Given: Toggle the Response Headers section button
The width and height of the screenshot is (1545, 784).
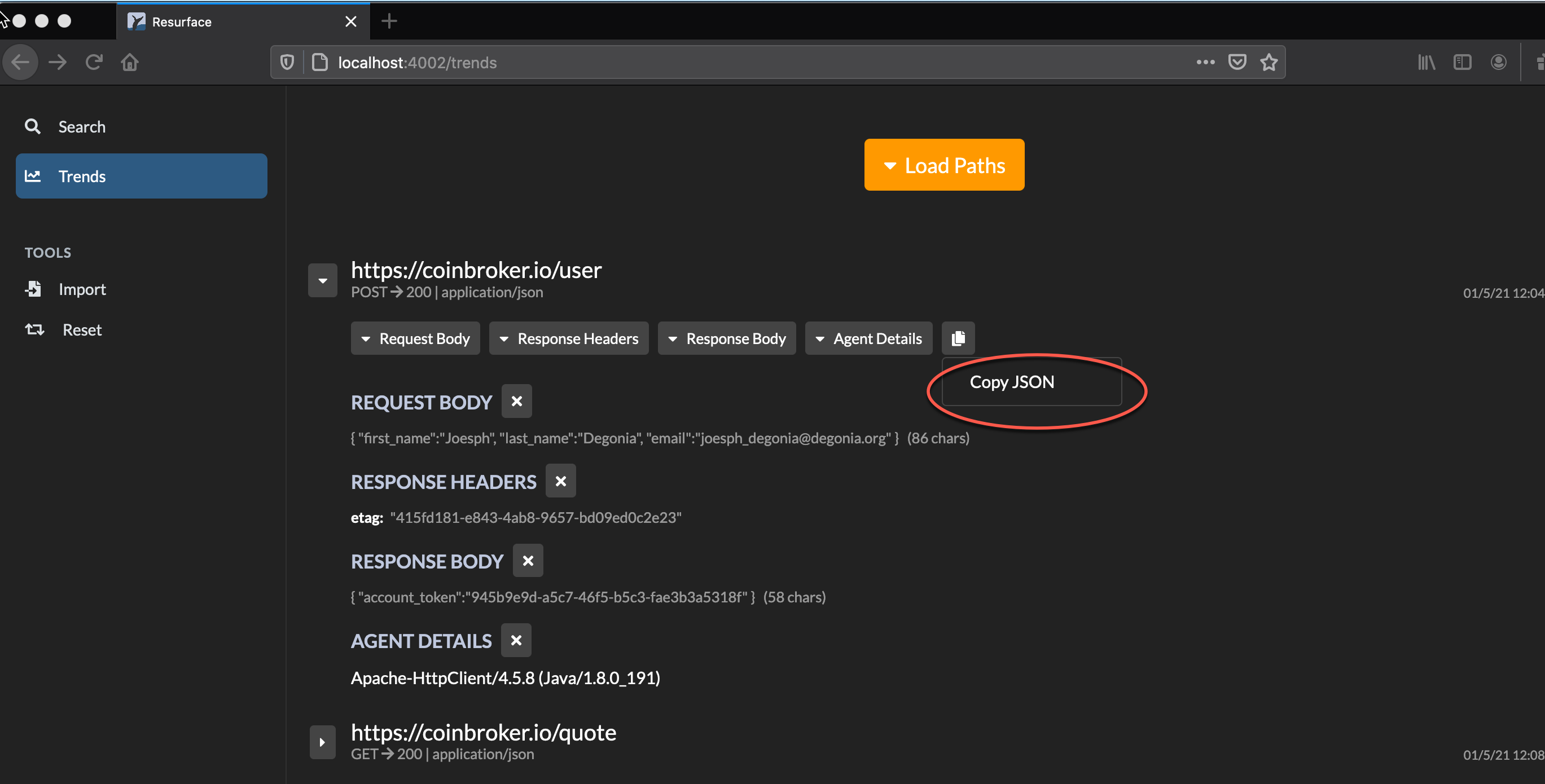Looking at the screenshot, I should [x=569, y=338].
